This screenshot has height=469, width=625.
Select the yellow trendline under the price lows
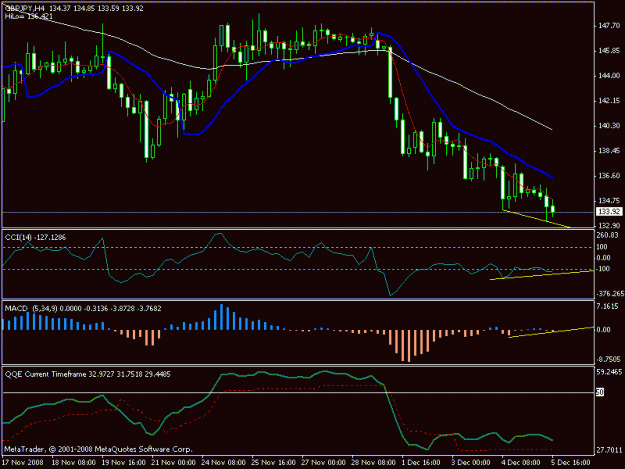537,218
